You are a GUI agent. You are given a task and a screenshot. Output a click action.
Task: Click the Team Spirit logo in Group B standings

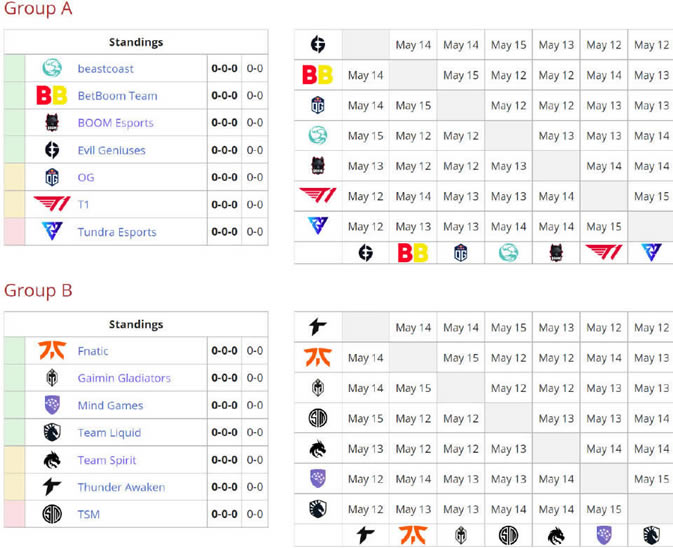tap(52, 460)
